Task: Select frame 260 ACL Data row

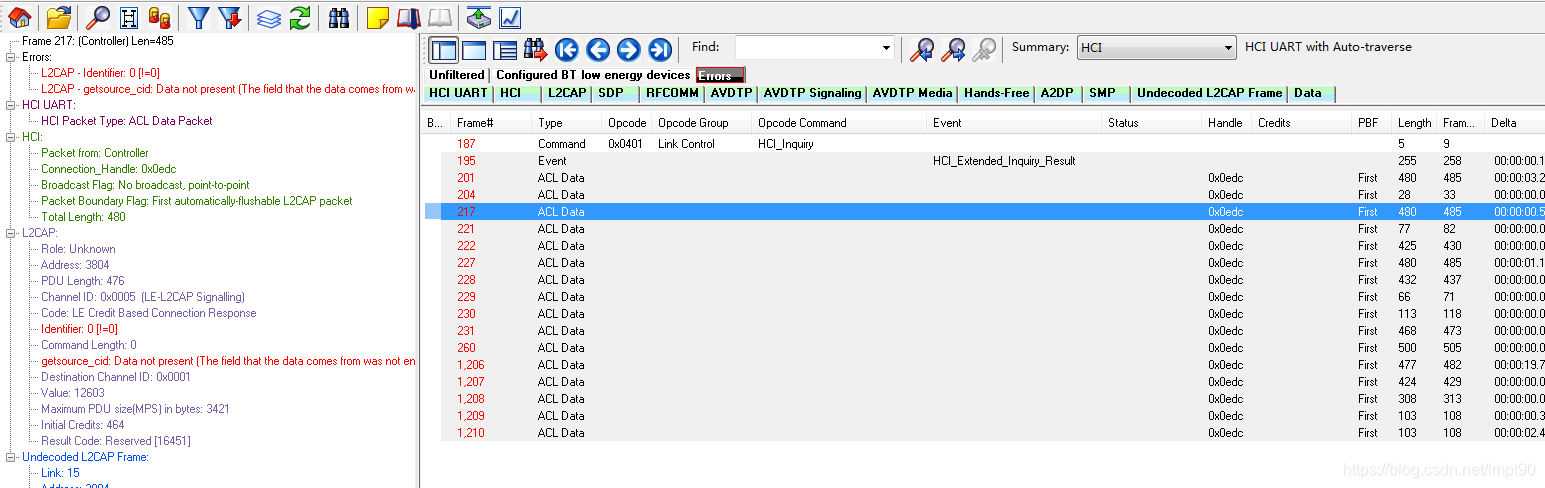Action: point(985,348)
